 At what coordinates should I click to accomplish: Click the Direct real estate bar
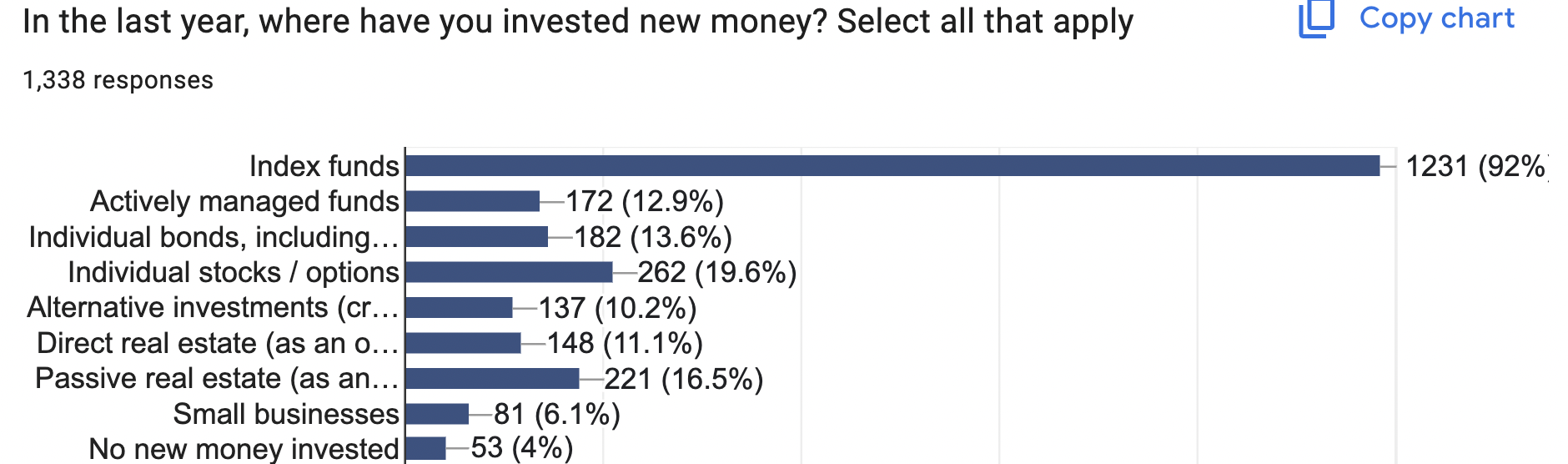463,343
